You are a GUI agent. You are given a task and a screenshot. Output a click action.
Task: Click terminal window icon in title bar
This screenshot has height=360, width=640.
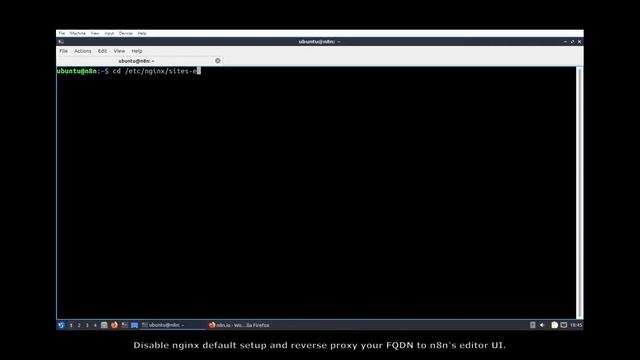coord(61,42)
